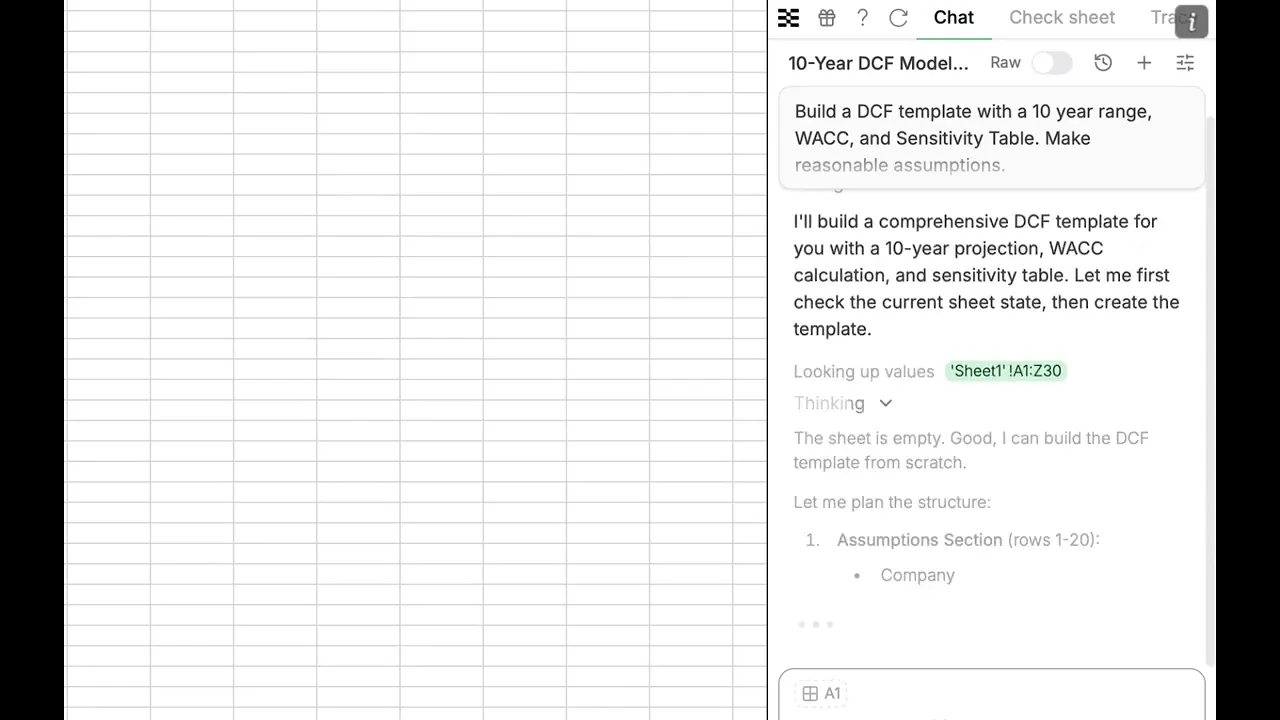
Task: Click the question mark help icon
Action: 862,18
